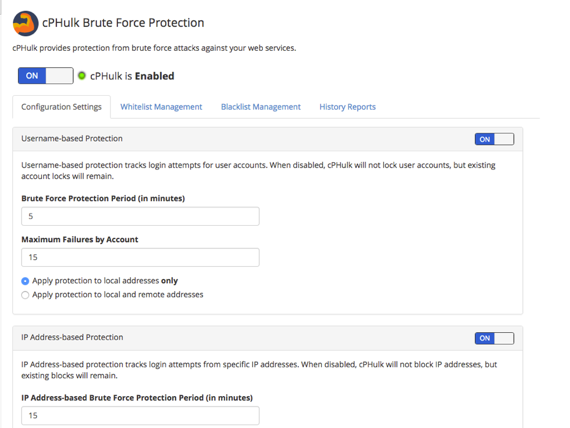Click the cPHulk is Enabled status text
The width and height of the screenshot is (570, 428).
132,76
